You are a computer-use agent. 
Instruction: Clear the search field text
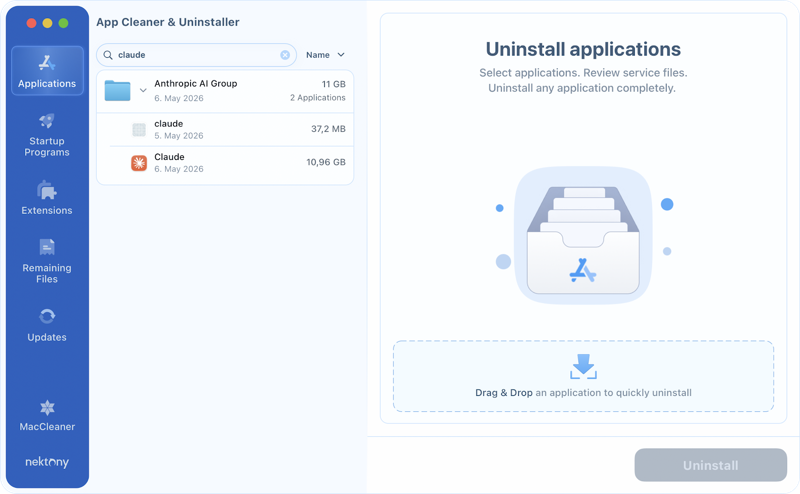[x=285, y=55]
